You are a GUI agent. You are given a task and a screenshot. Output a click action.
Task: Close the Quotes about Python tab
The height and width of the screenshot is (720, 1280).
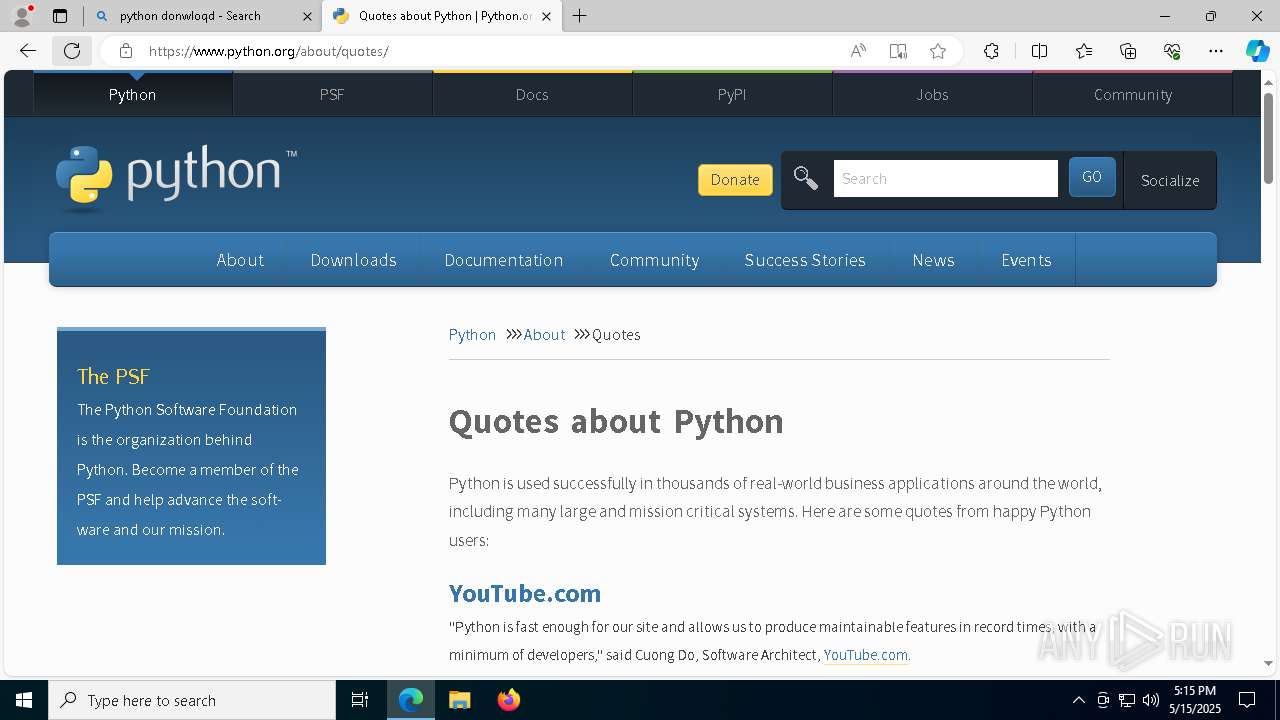tap(546, 16)
